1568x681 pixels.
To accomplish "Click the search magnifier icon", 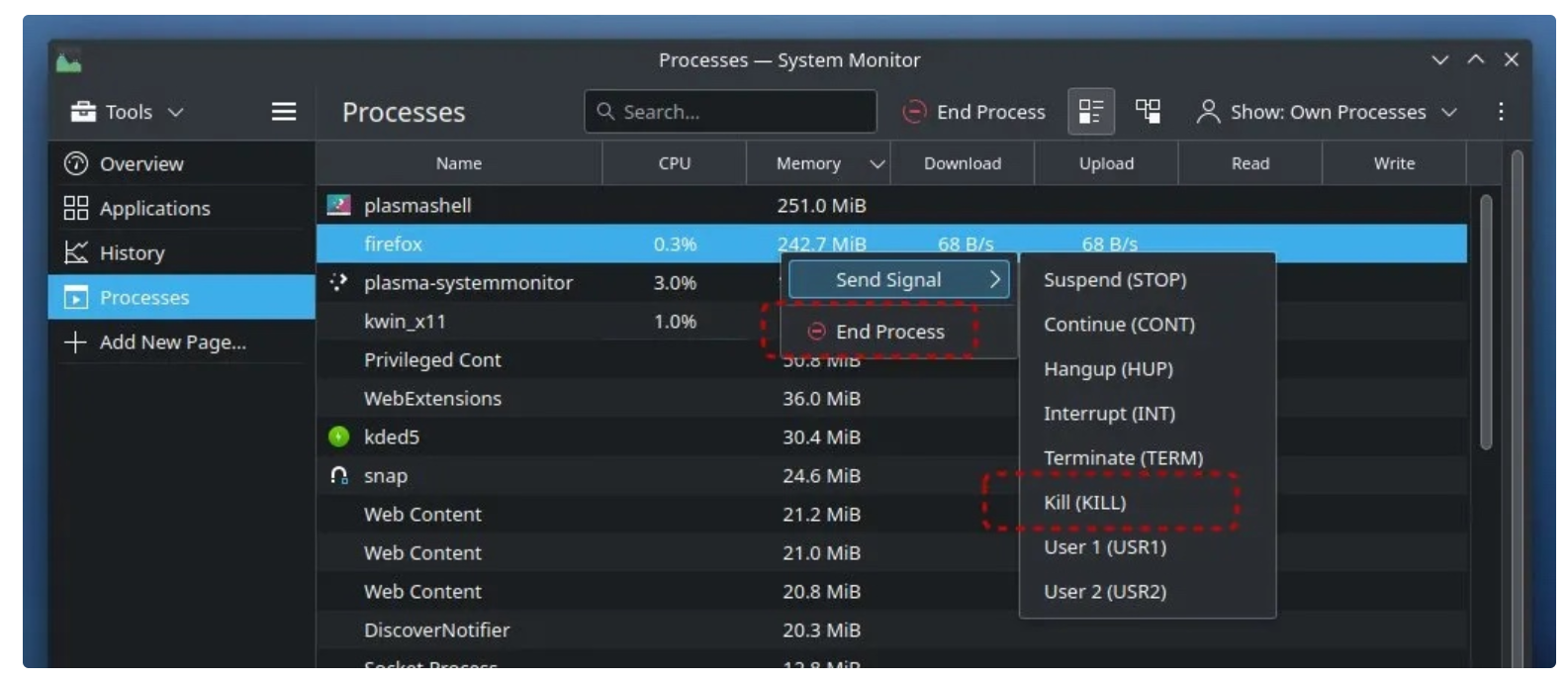I will pyautogui.click(x=605, y=111).
